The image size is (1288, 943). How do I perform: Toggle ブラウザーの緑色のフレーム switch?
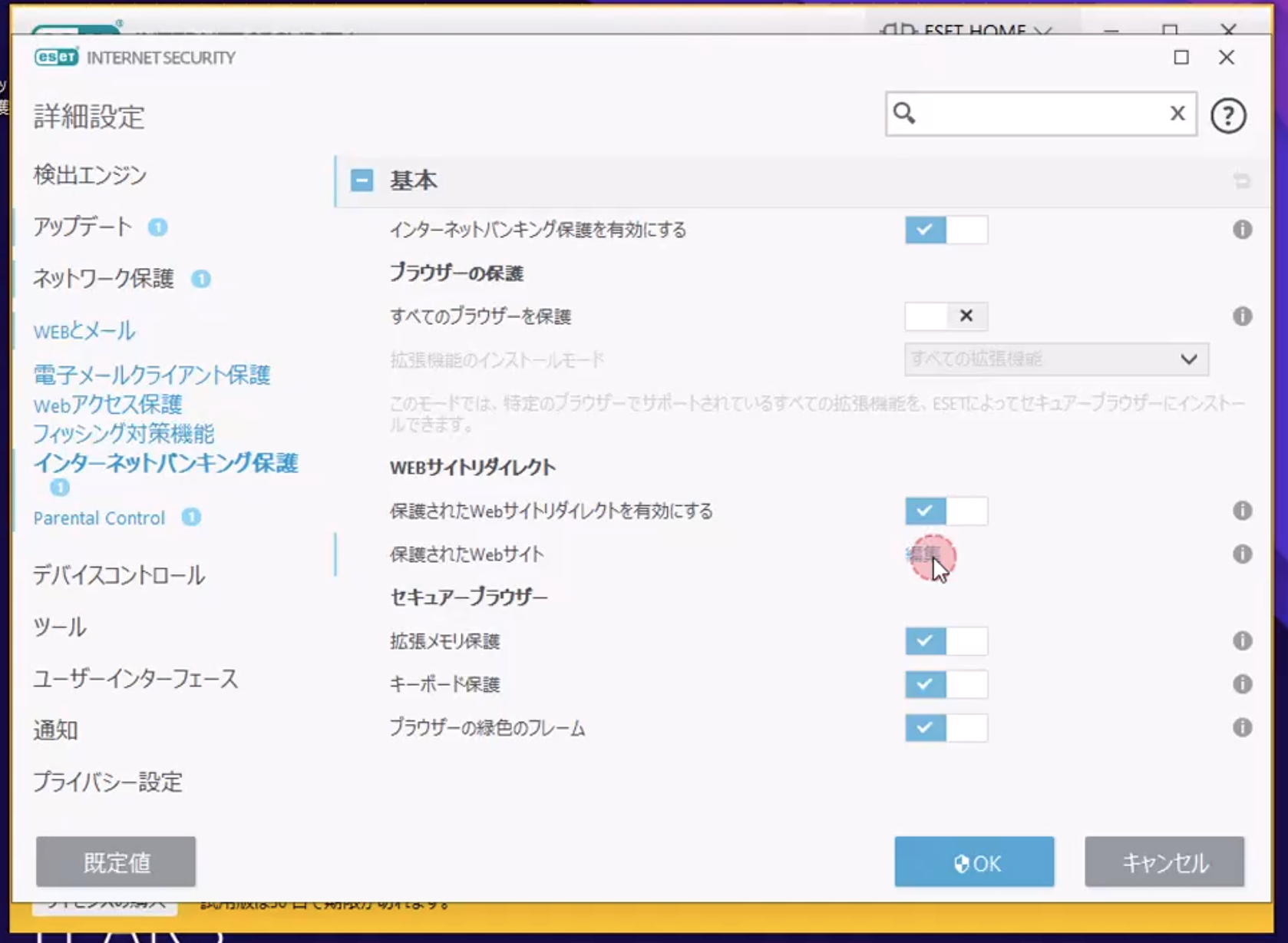[x=946, y=728]
